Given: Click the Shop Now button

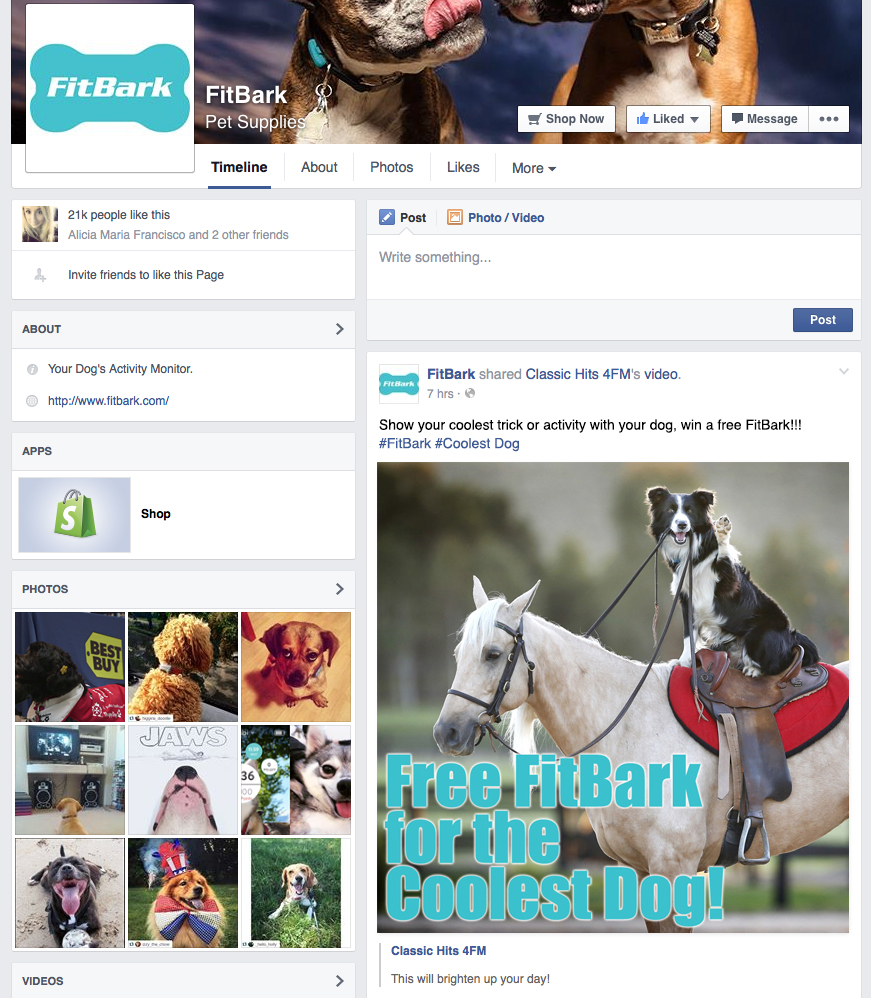Looking at the screenshot, I should coord(566,119).
